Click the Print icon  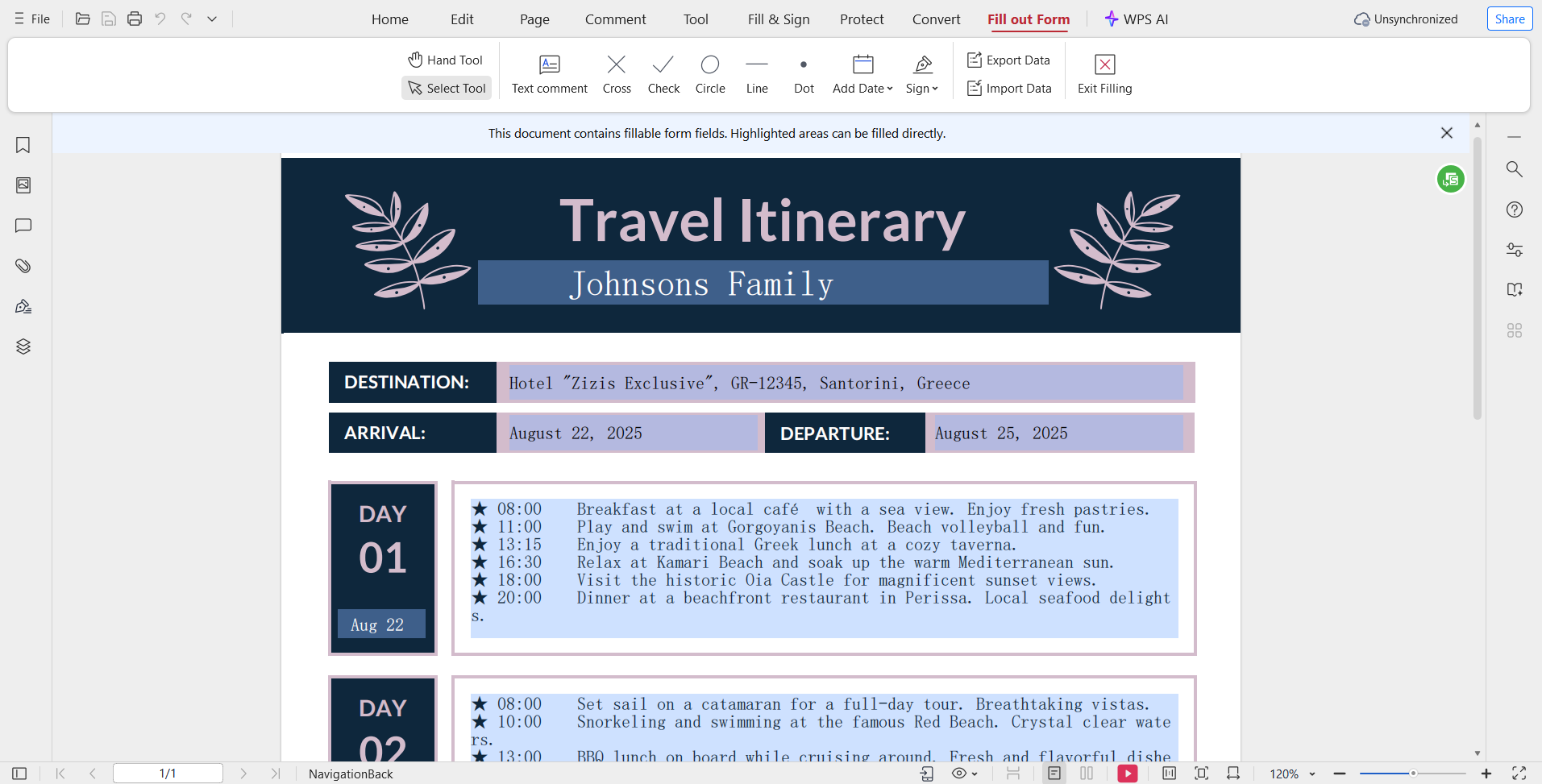coord(135,19)
